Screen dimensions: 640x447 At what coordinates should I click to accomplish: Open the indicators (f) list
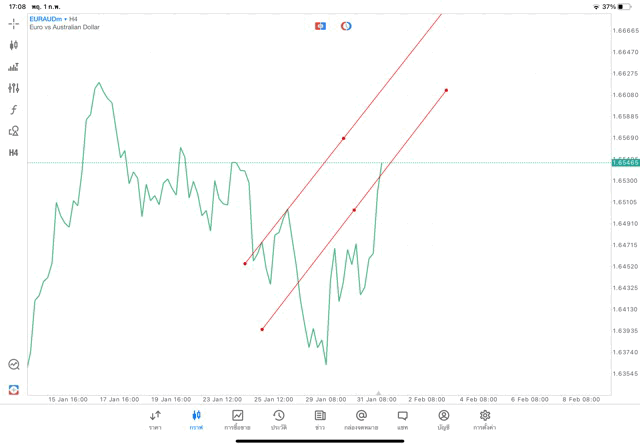tap(14, 110)
